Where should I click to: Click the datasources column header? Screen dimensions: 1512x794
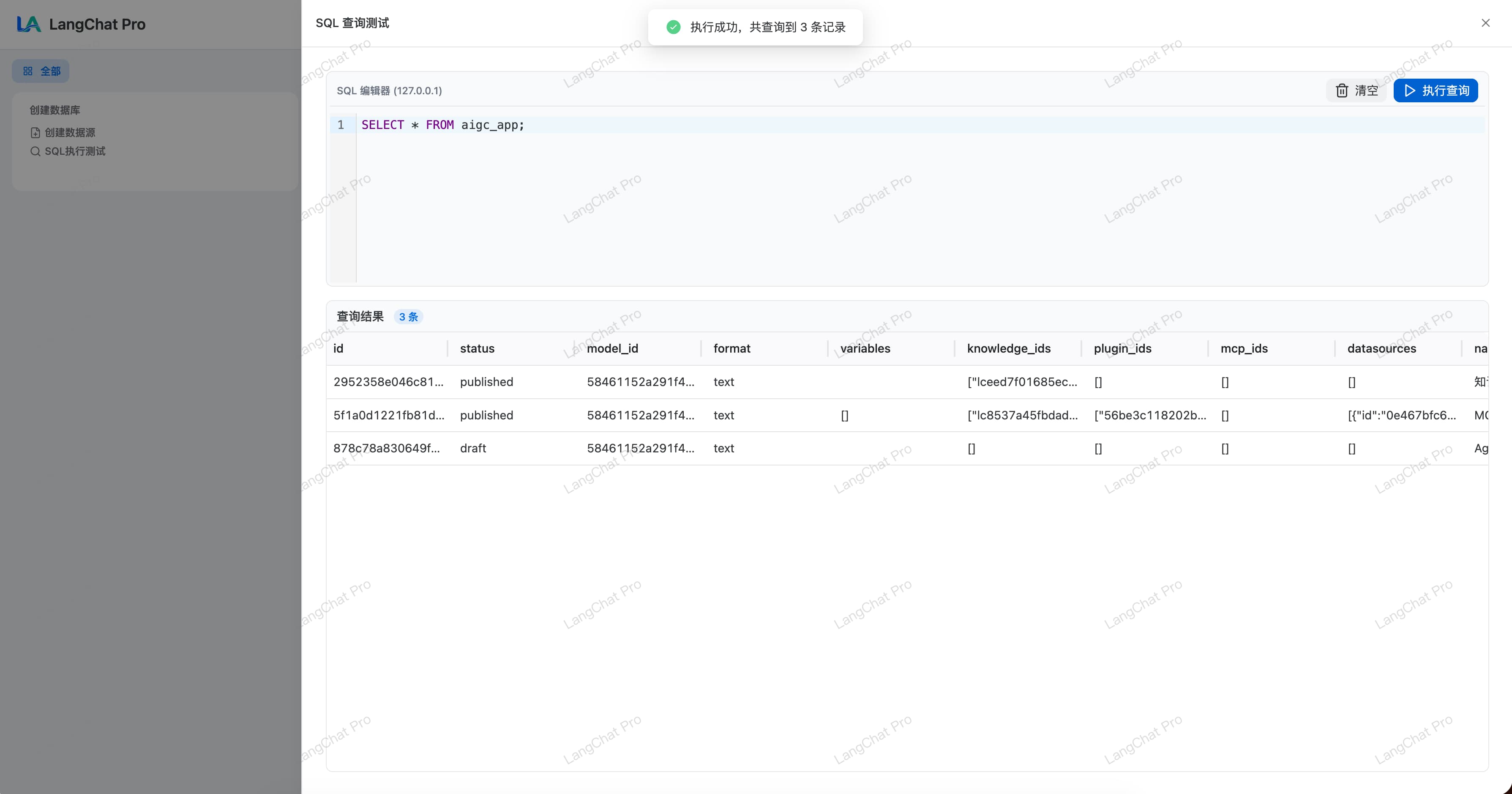pos(1381,348)
